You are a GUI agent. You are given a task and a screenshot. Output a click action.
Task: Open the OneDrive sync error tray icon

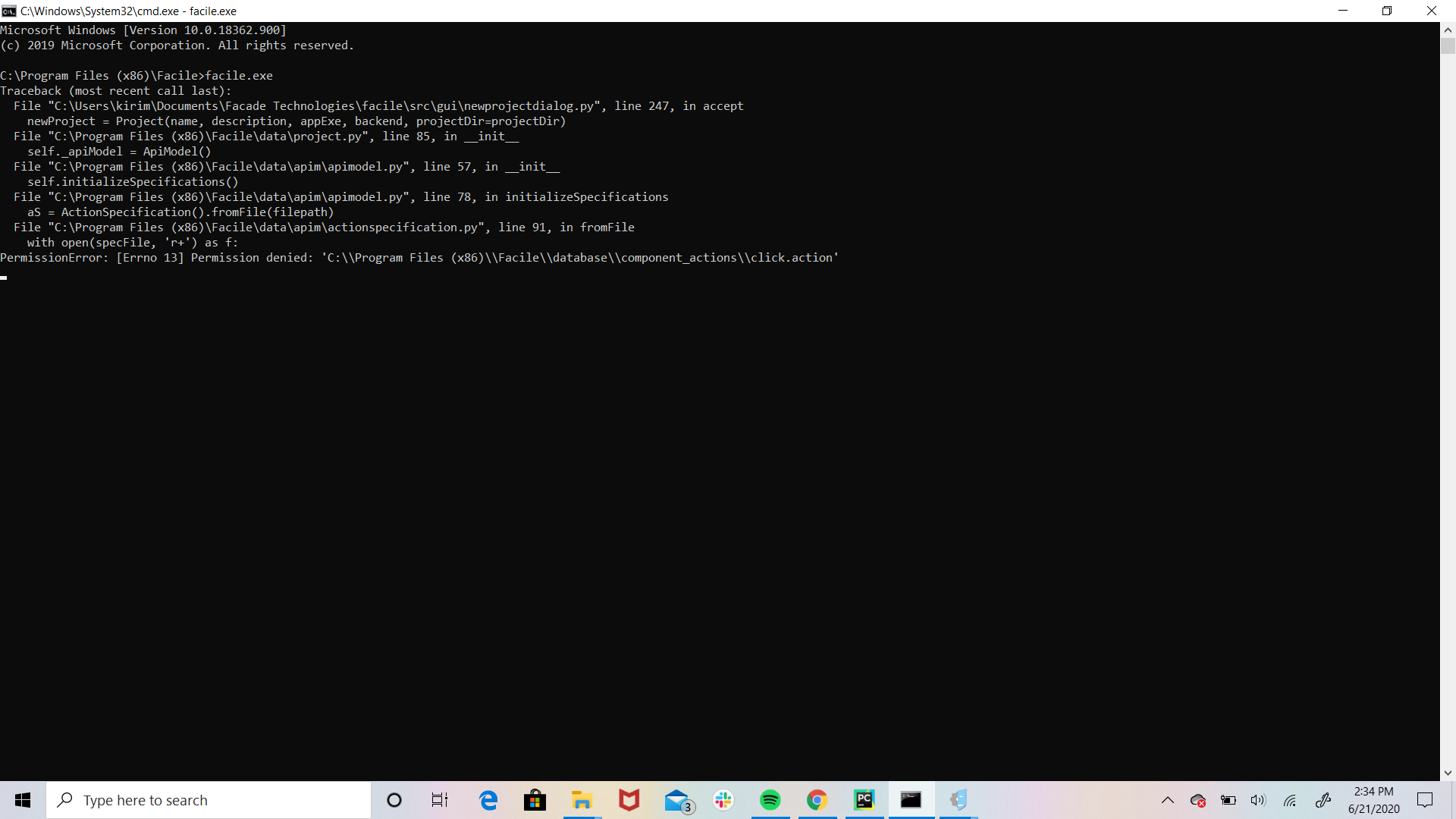[1198, 800]
